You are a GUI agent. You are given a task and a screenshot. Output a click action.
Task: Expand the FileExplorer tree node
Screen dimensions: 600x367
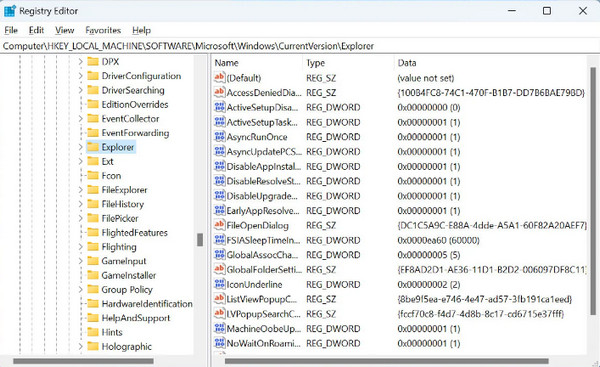coord(80,190)
